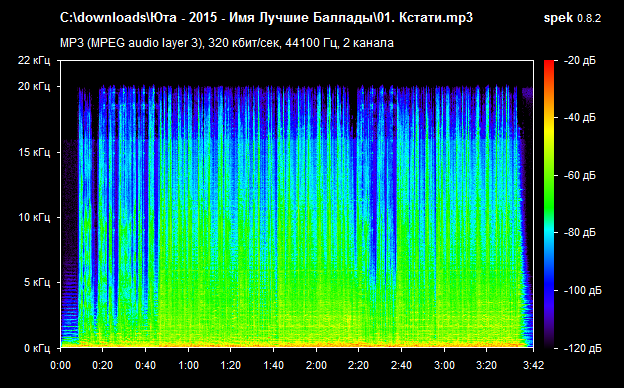This screenshot has width=624, height=388.
Task: Click the MP3 codec info line
Action: 227,43
